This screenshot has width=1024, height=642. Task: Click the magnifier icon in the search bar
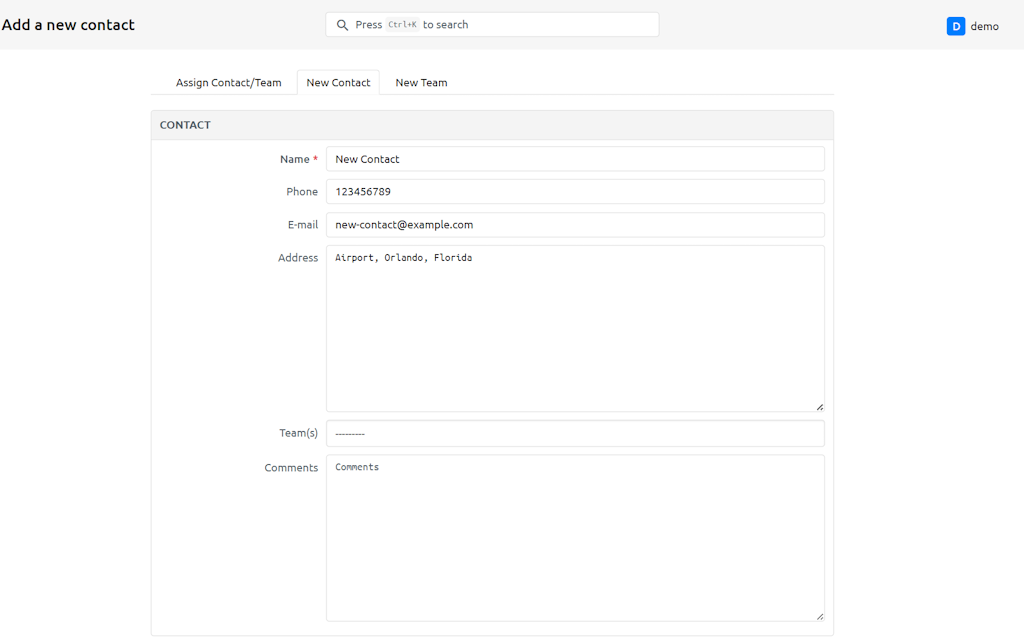click(342, 25)
